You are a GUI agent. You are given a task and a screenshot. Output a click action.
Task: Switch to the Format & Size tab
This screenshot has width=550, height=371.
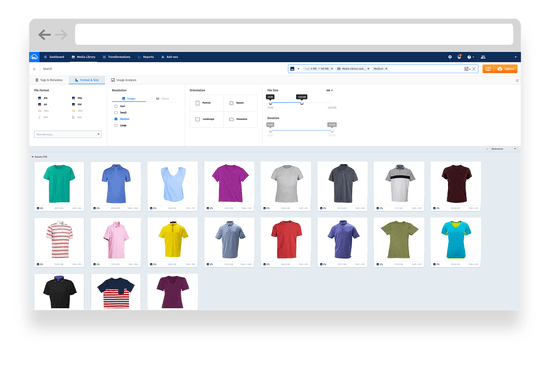click(87, 80)
